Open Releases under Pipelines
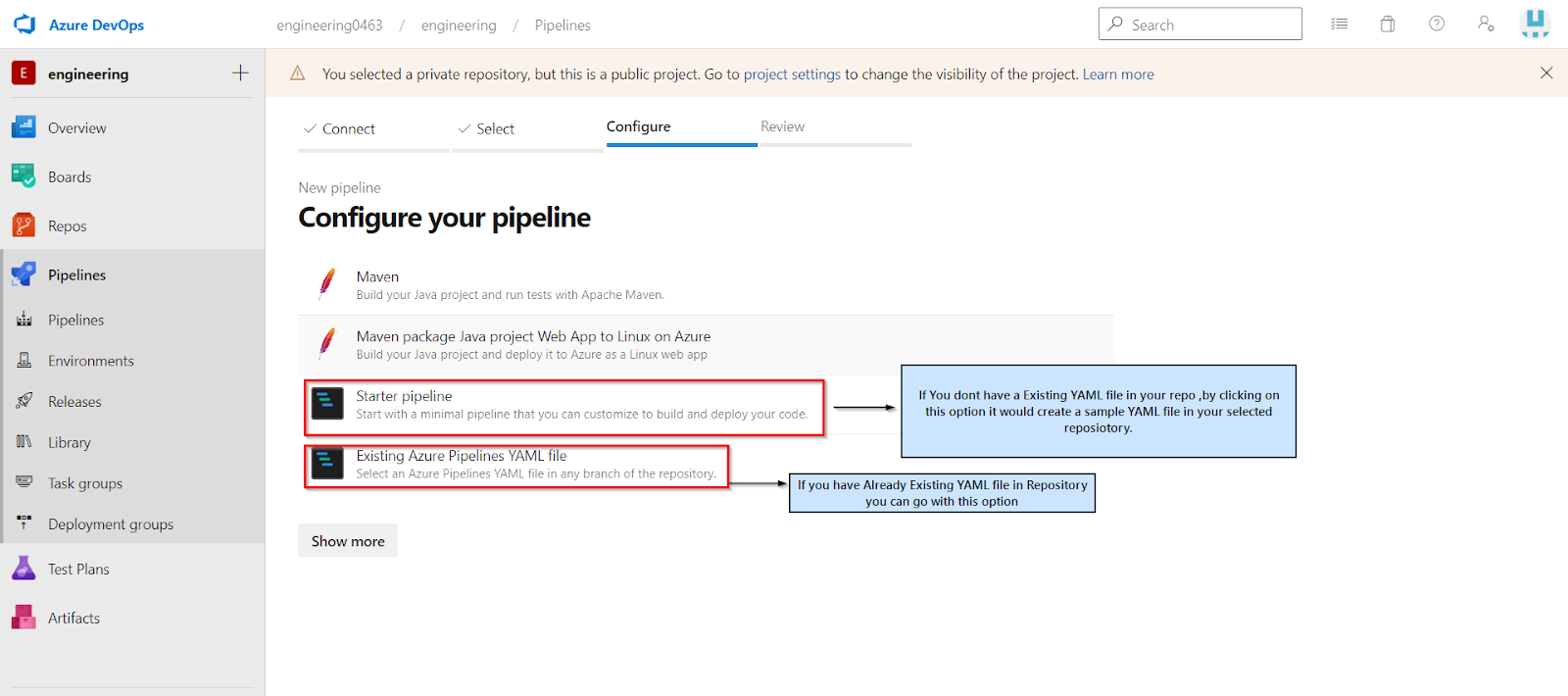The image size is (1568, 696). [x=132, y=402]
